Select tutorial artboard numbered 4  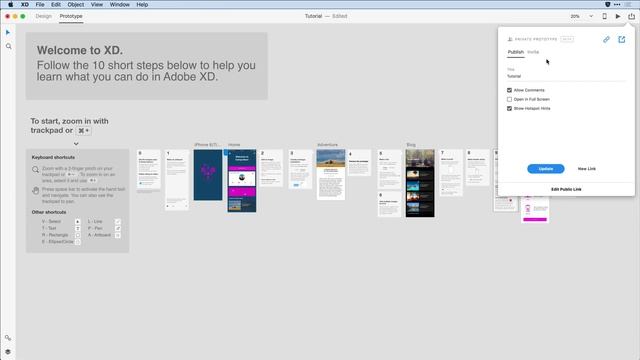point(360,163)
